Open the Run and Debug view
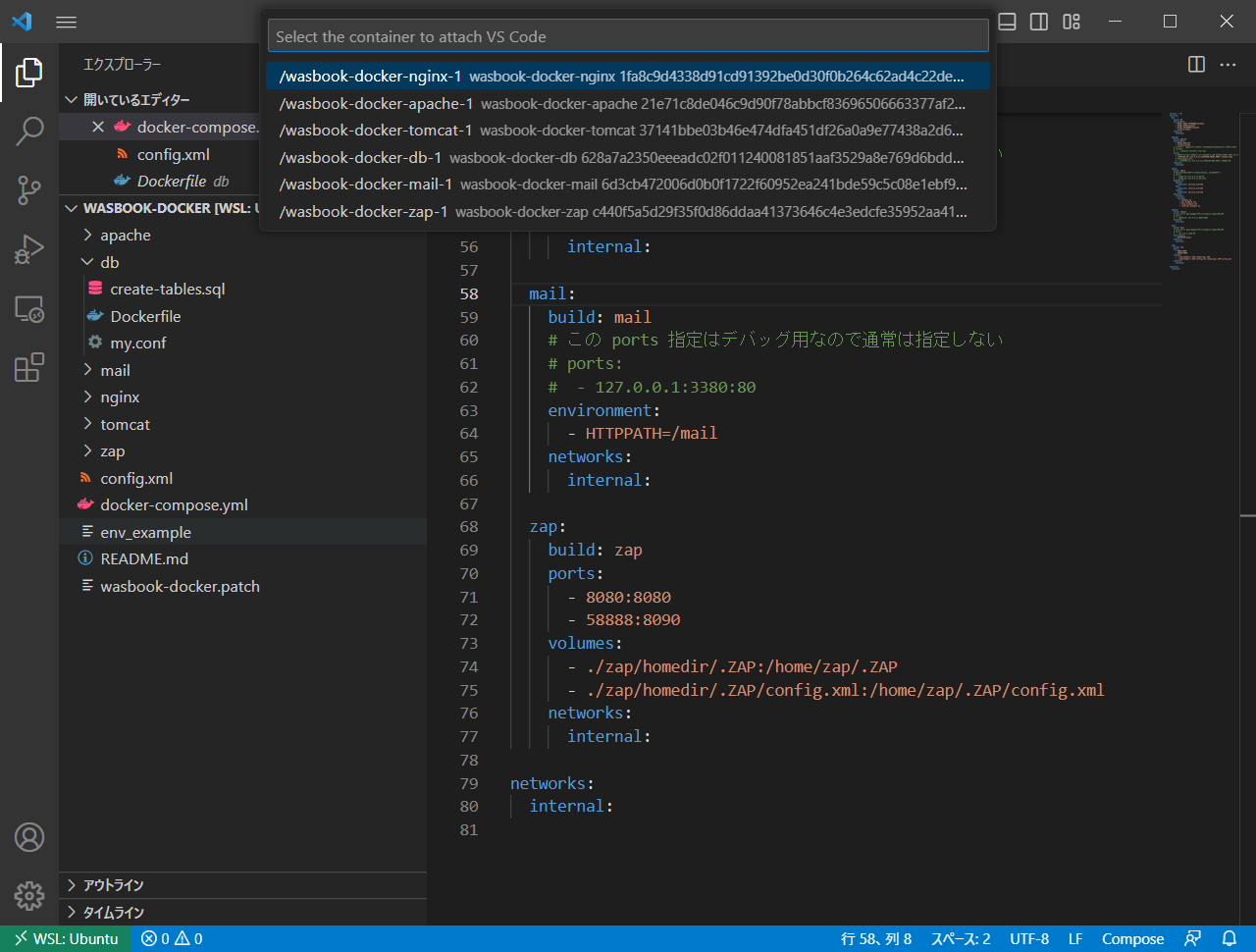 point(29,249)
